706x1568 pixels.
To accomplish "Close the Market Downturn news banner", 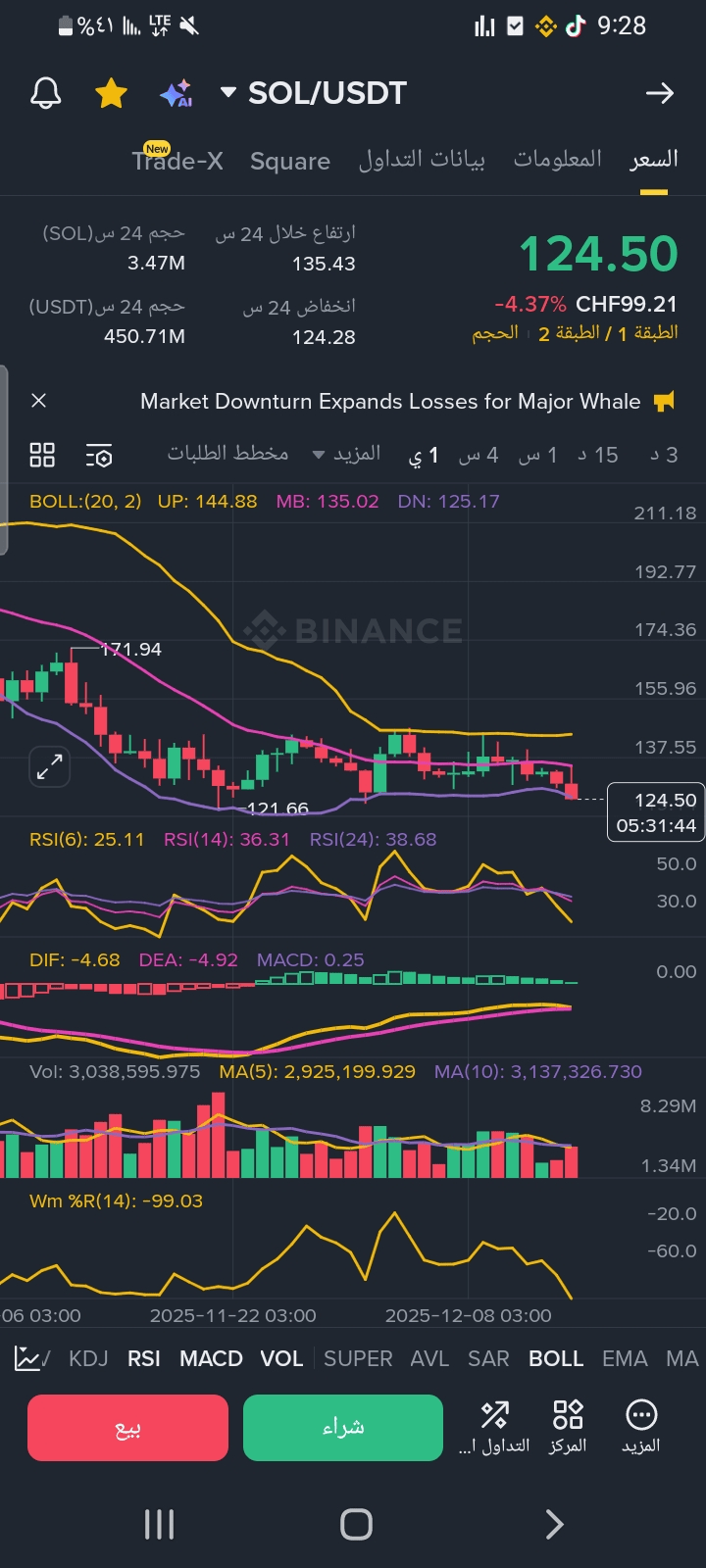I will (x=39, y=401).
